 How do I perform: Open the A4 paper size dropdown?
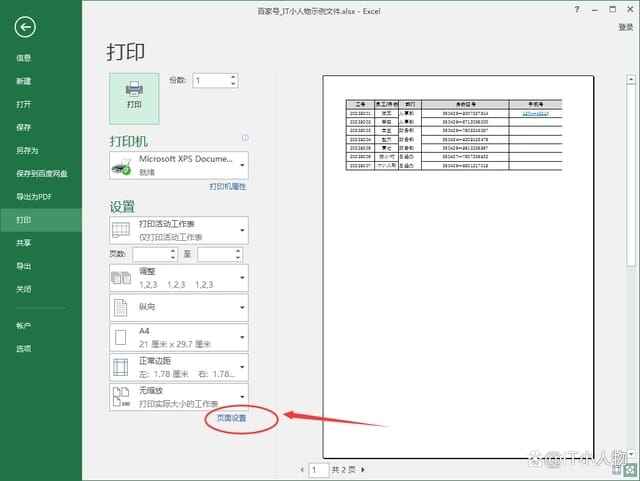tap(179, 337)
